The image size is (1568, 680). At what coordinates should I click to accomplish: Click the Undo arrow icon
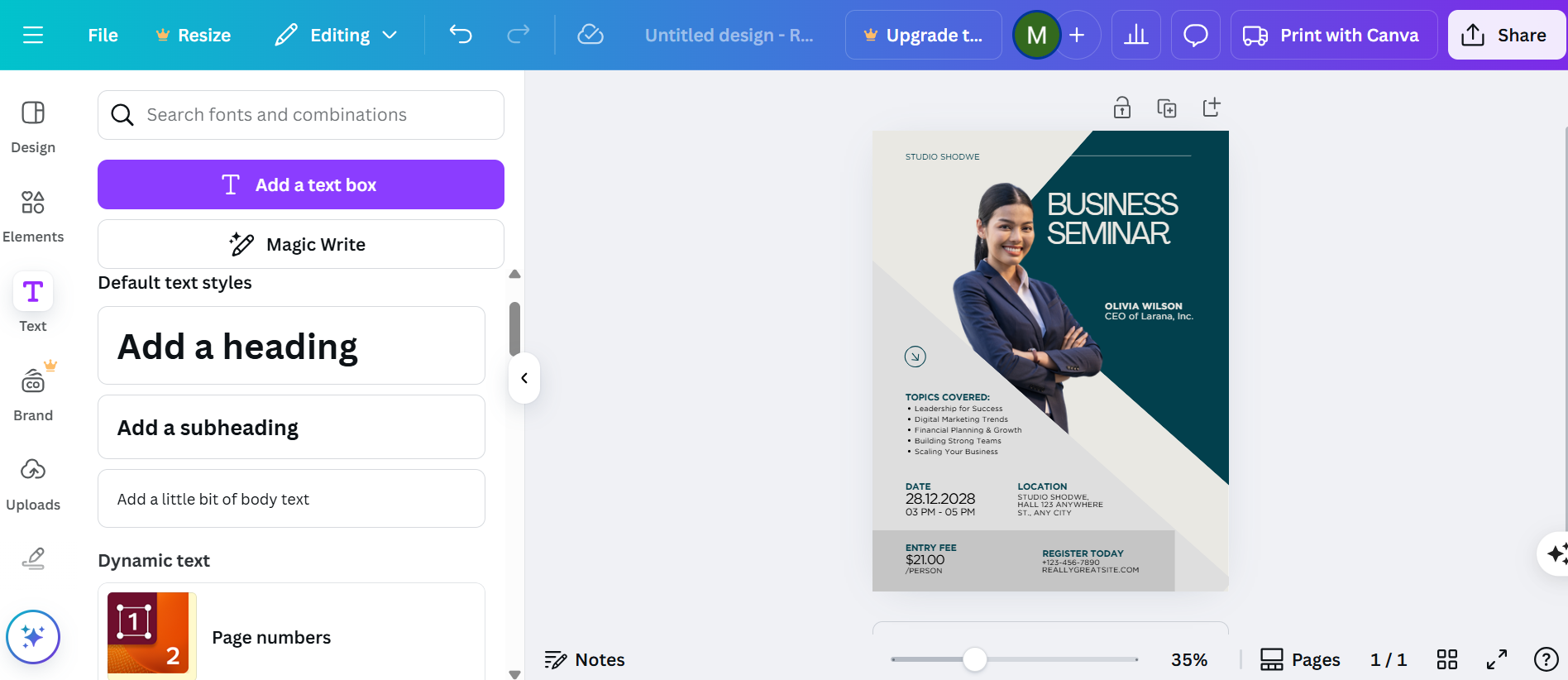click(x=461, y=35)
